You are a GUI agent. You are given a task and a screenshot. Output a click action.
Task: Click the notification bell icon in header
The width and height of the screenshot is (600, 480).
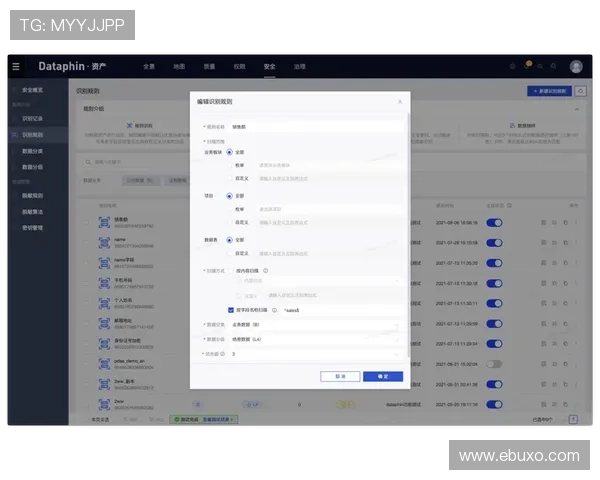(x=530, y=66)
